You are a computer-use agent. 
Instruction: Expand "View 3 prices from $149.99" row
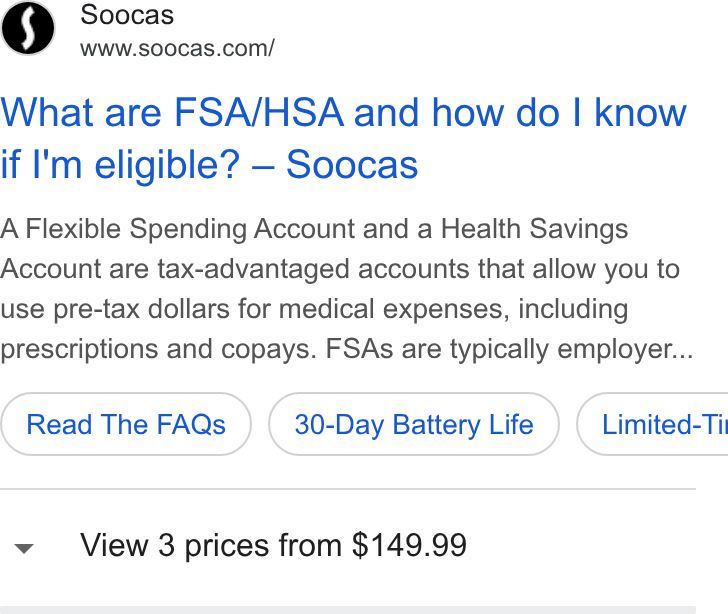[348, 545]
